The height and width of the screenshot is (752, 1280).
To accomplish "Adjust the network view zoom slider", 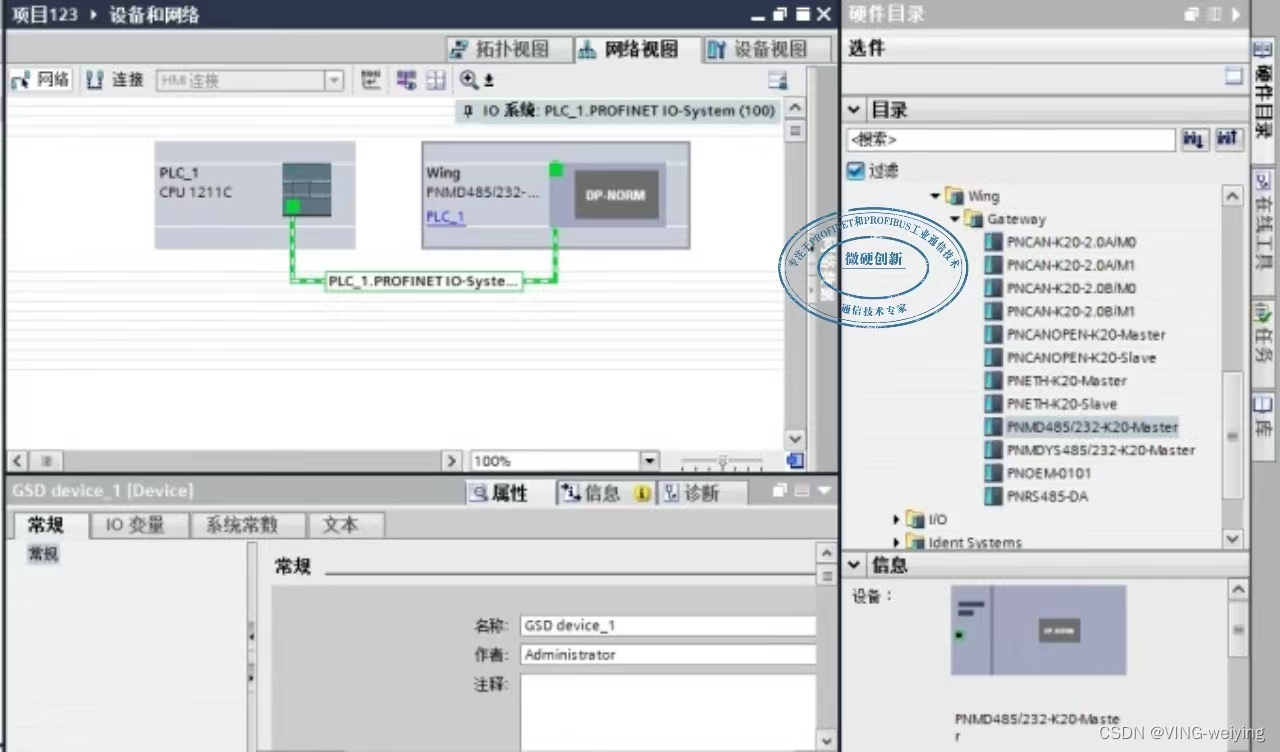I will coord(722,462).
